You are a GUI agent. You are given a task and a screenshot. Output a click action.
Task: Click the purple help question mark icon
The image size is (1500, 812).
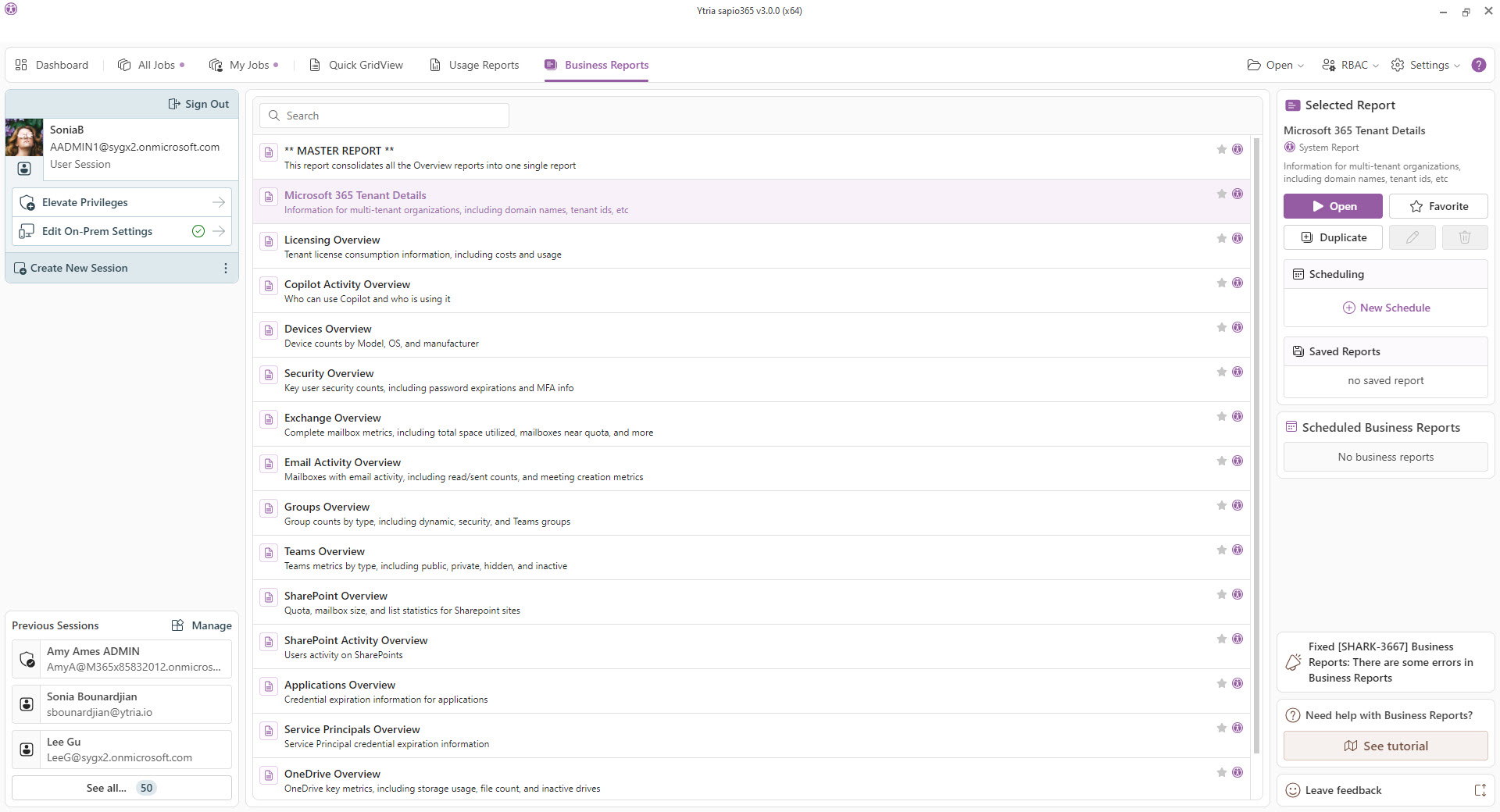(1478, 65)
